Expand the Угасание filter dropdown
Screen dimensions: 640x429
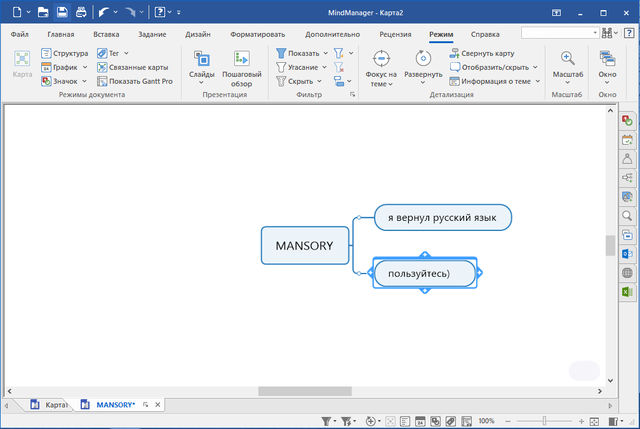(x=324, y=67)
